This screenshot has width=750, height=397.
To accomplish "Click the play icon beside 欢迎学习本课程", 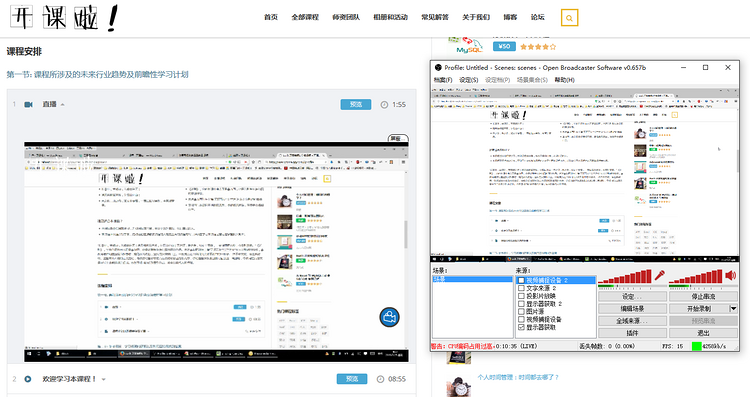I will pos(28,379).
